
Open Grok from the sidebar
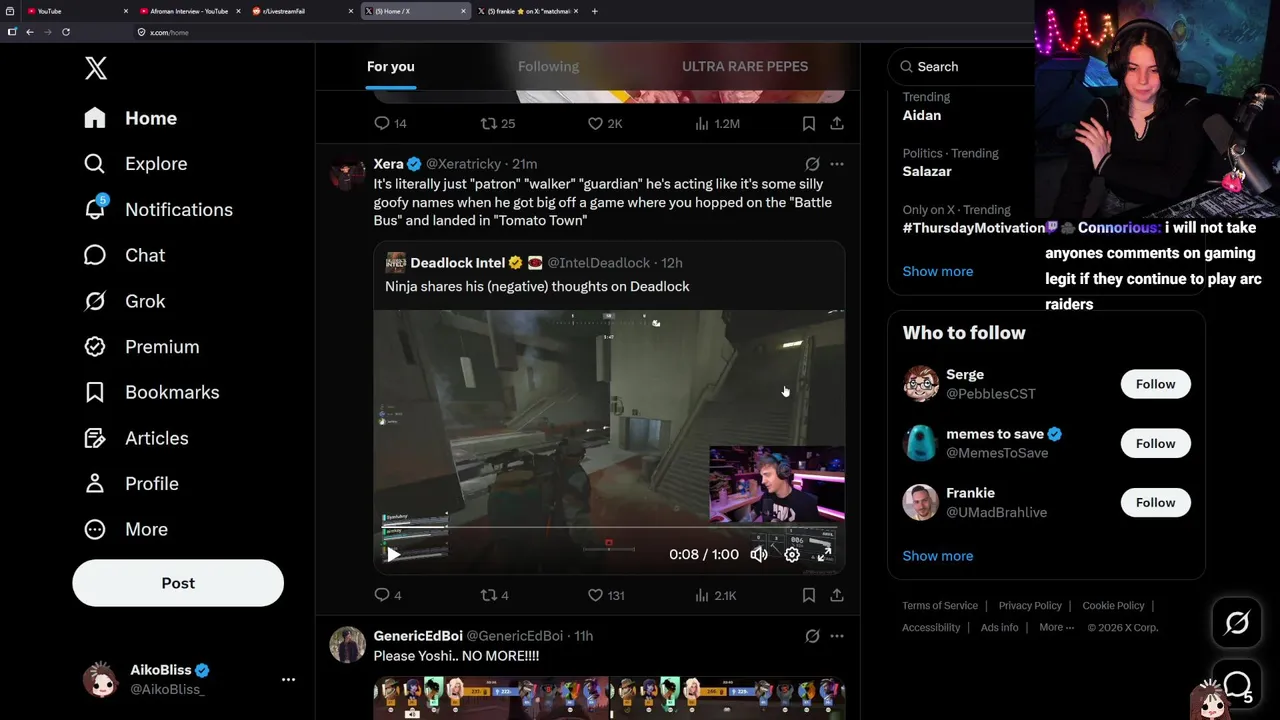(125, 301)
